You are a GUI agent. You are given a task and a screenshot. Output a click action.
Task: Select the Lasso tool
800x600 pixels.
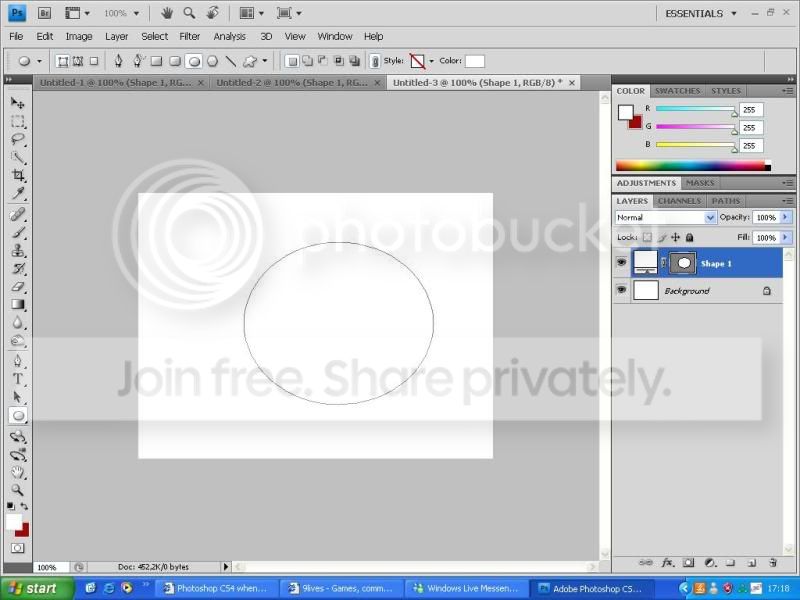click(18, 139)
